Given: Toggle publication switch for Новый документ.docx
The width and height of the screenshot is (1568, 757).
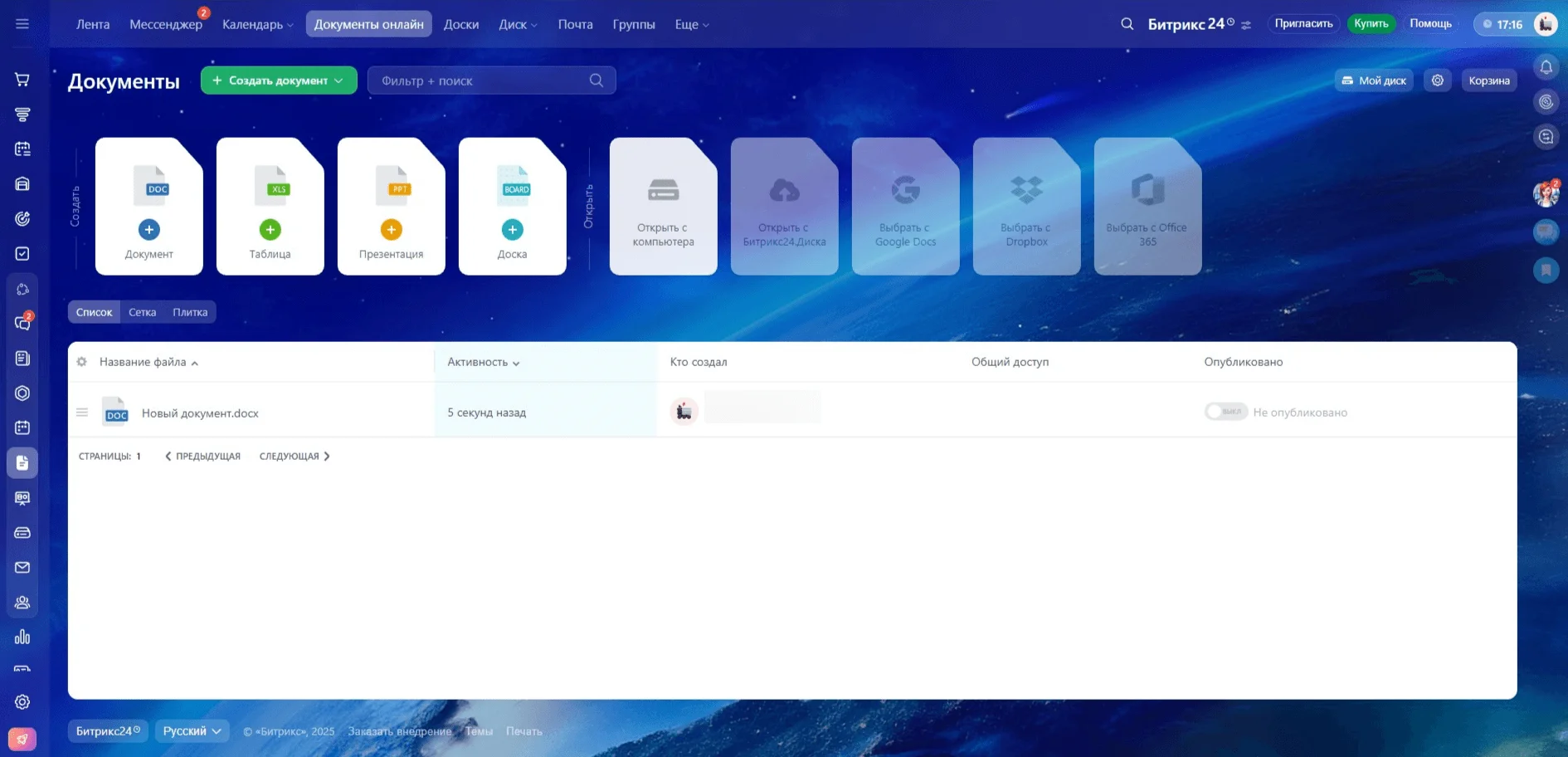Looking at the screenshot, I should 1226,412.
